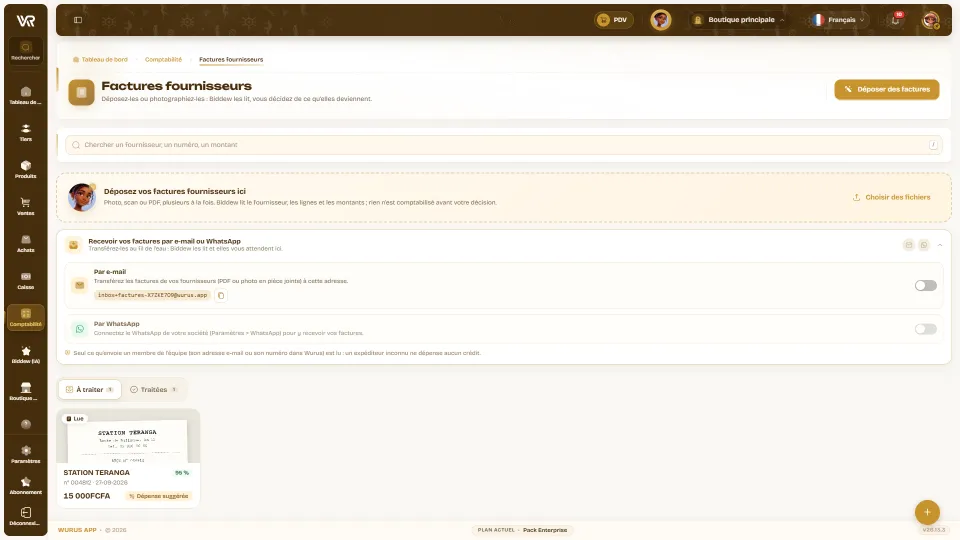Click Choisir des fichiers link

pos(891,197)
